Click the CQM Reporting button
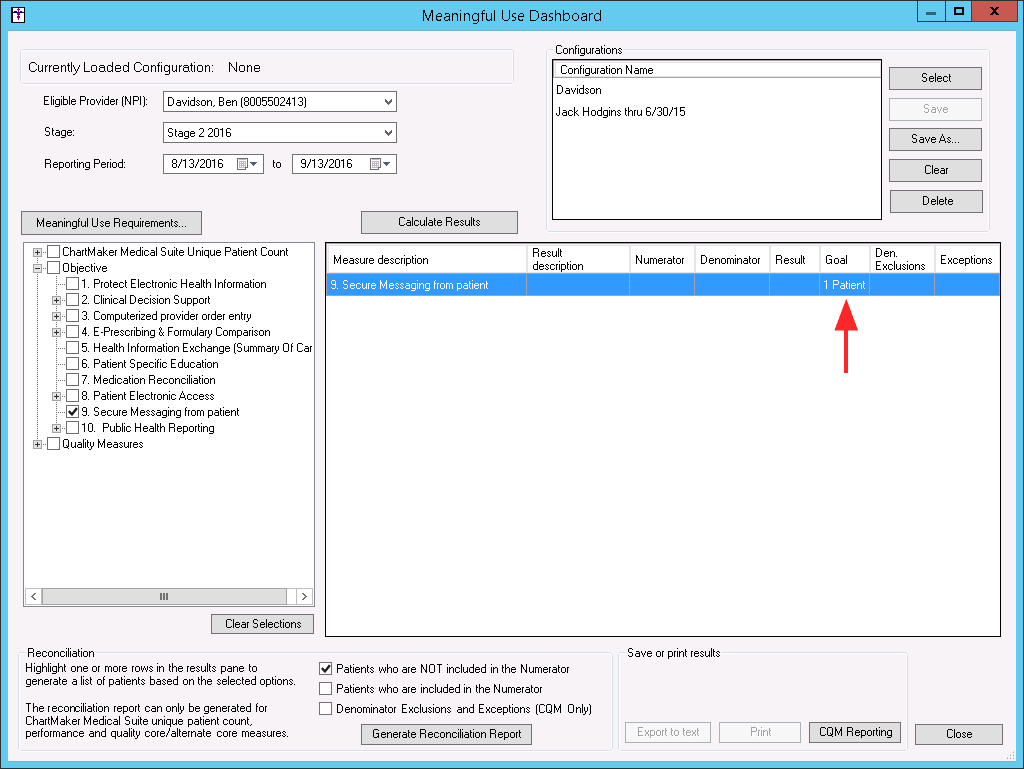The height and width of the screenshot is (769, 1024). pos(855,732)
